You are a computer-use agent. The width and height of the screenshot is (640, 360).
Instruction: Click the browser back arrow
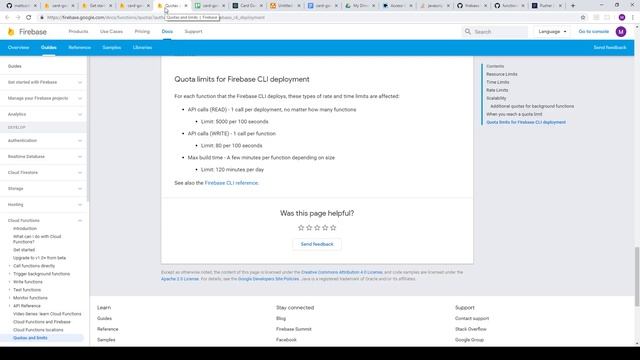pyautogui.click(x=7, y=18)
